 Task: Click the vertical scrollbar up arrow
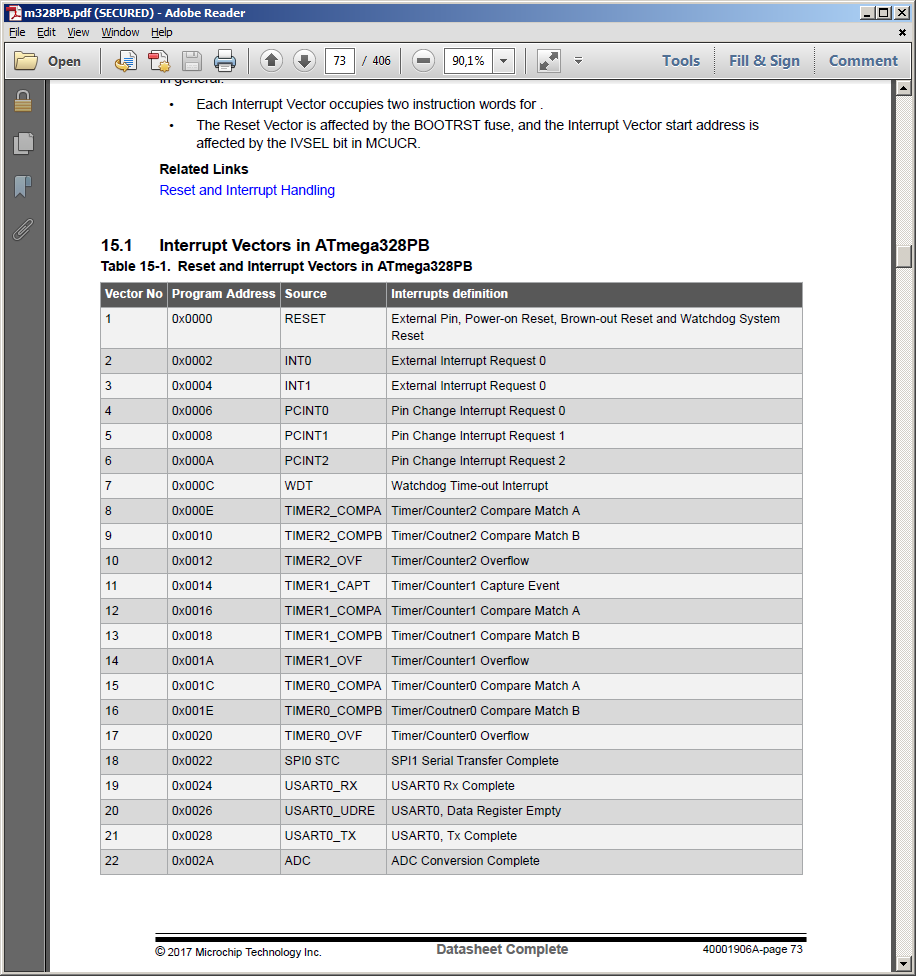(904, 88)
